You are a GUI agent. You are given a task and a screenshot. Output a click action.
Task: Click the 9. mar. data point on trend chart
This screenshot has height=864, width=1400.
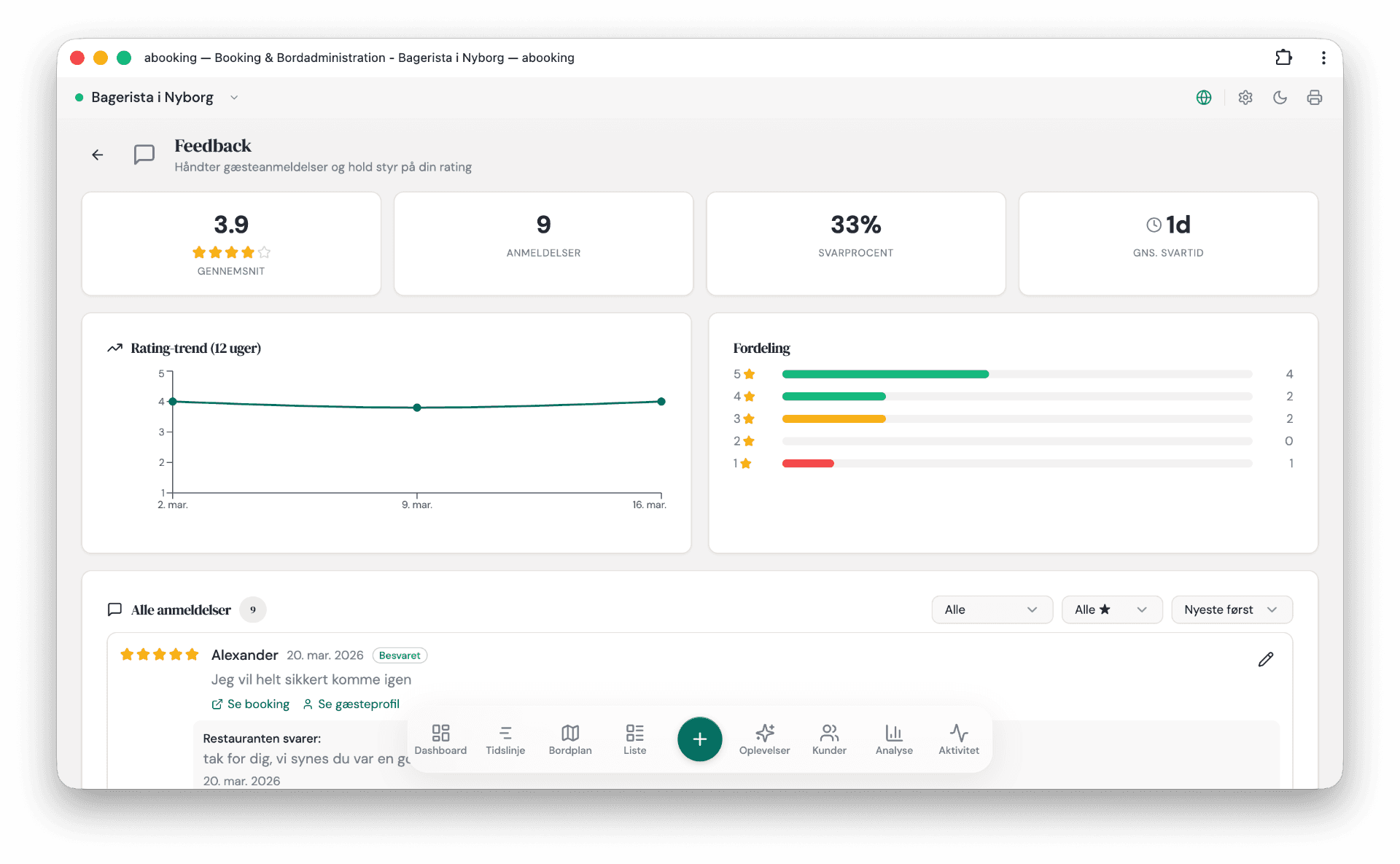point(417,408)
